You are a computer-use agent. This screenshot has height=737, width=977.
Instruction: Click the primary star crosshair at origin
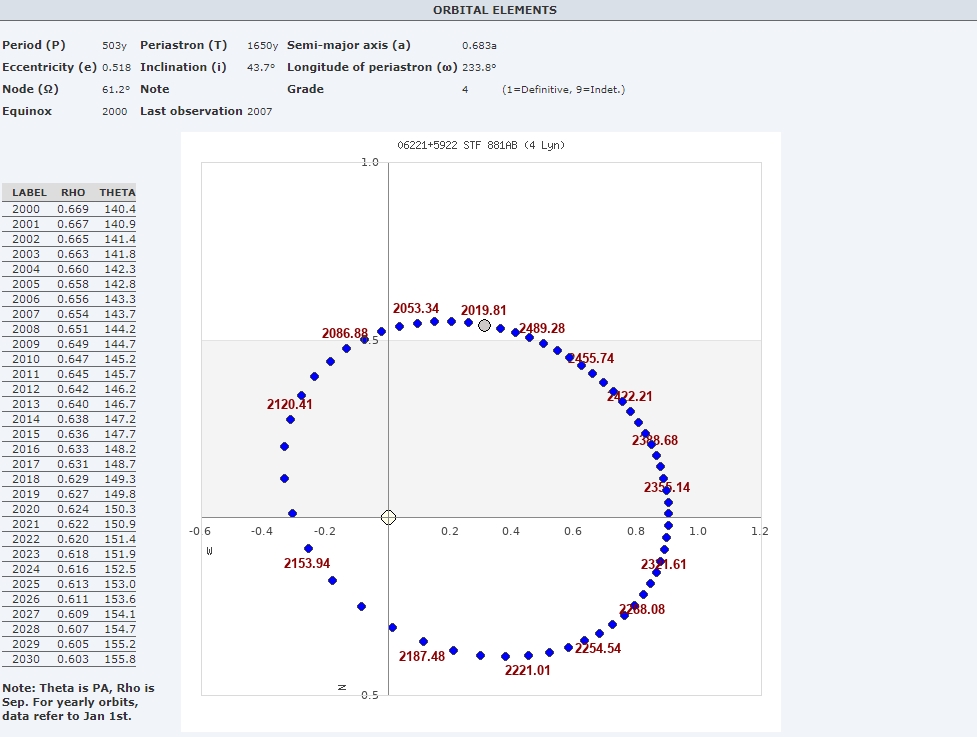389,517
